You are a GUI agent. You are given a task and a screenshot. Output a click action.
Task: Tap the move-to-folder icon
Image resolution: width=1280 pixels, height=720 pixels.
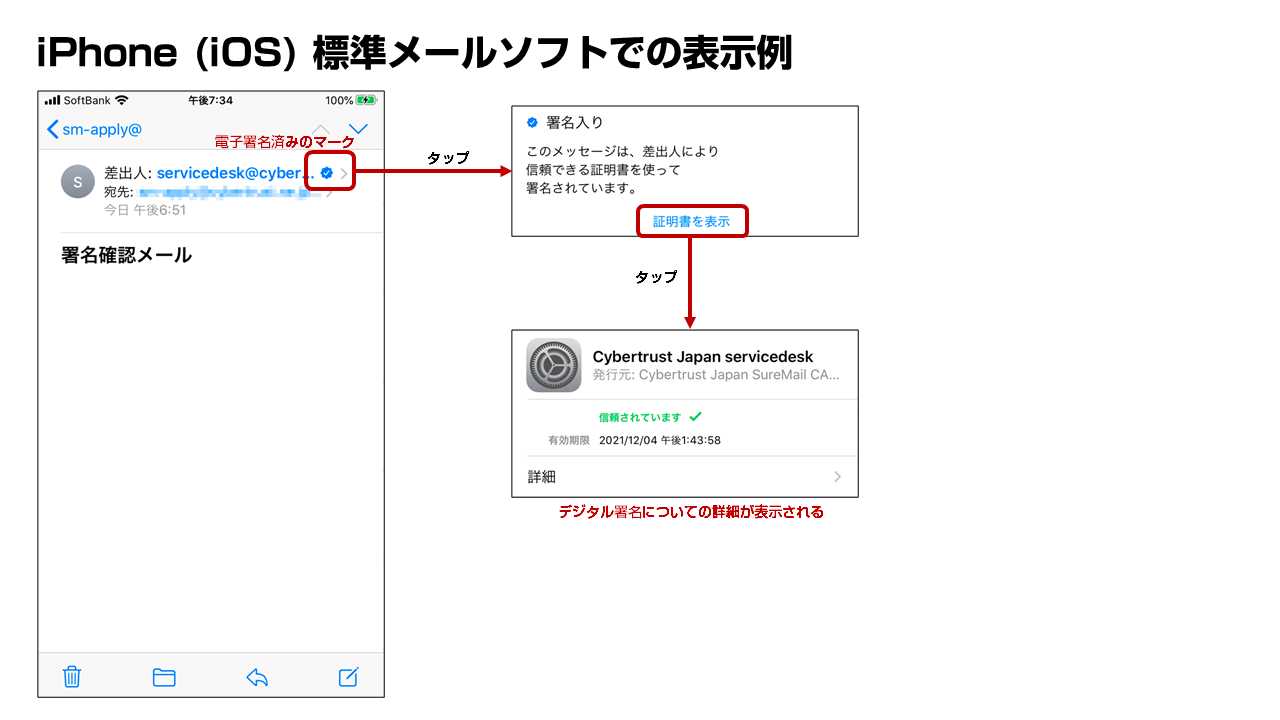(x=164, y=677)
